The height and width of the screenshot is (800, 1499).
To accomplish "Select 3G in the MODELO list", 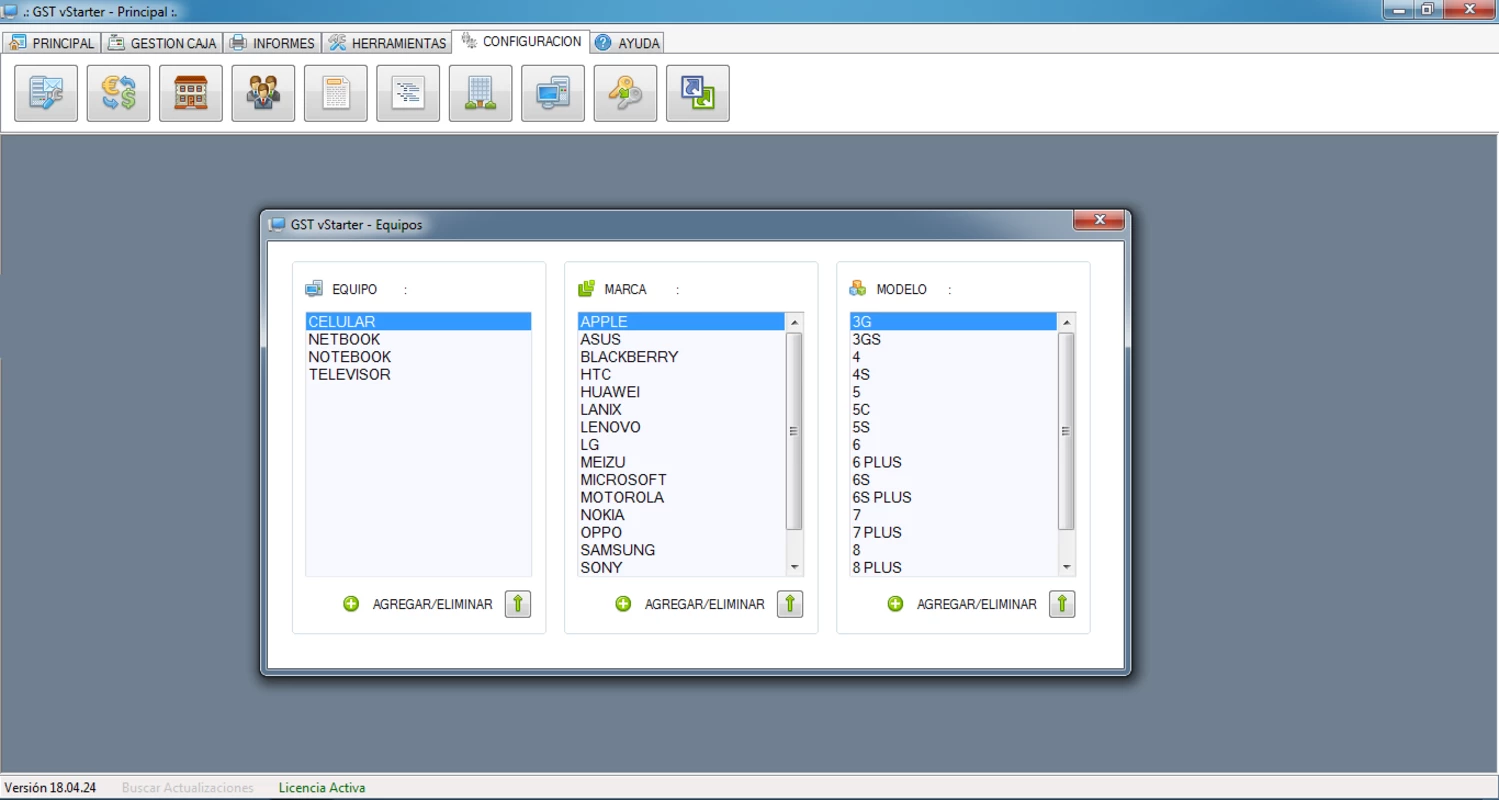I will tap(954, 322).
